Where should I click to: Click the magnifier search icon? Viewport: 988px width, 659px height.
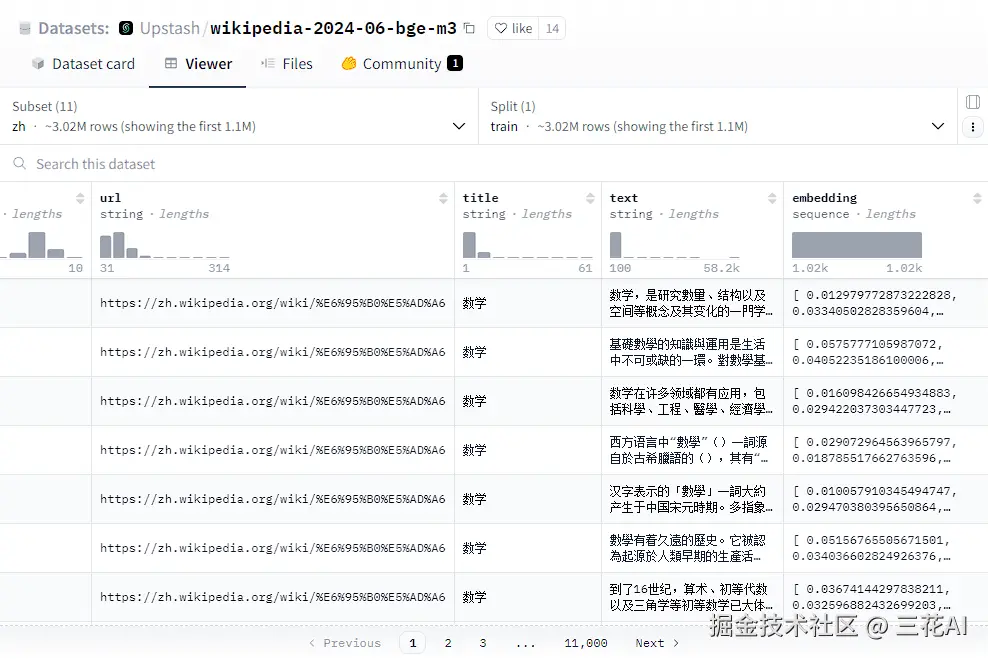tap(20, 164)
